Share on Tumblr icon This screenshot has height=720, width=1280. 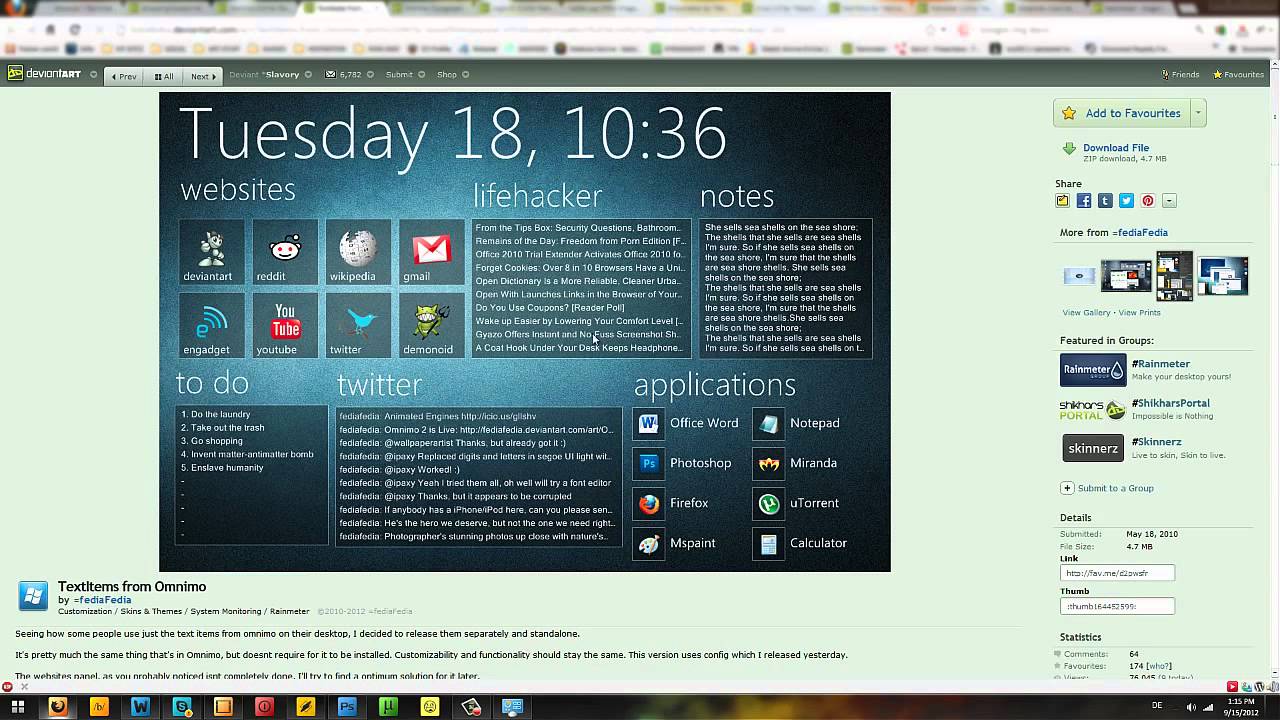[x=1105, y=201]
